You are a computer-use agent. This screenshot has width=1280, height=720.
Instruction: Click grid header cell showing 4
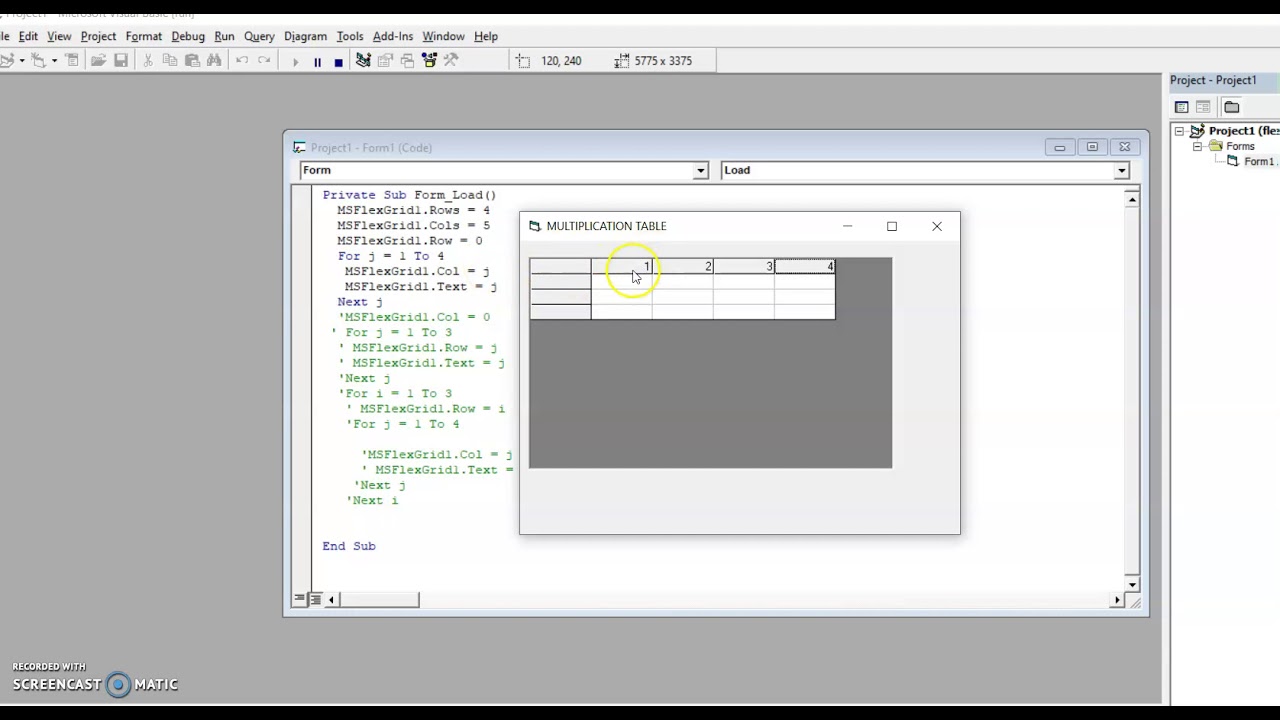tap(805, 266)
